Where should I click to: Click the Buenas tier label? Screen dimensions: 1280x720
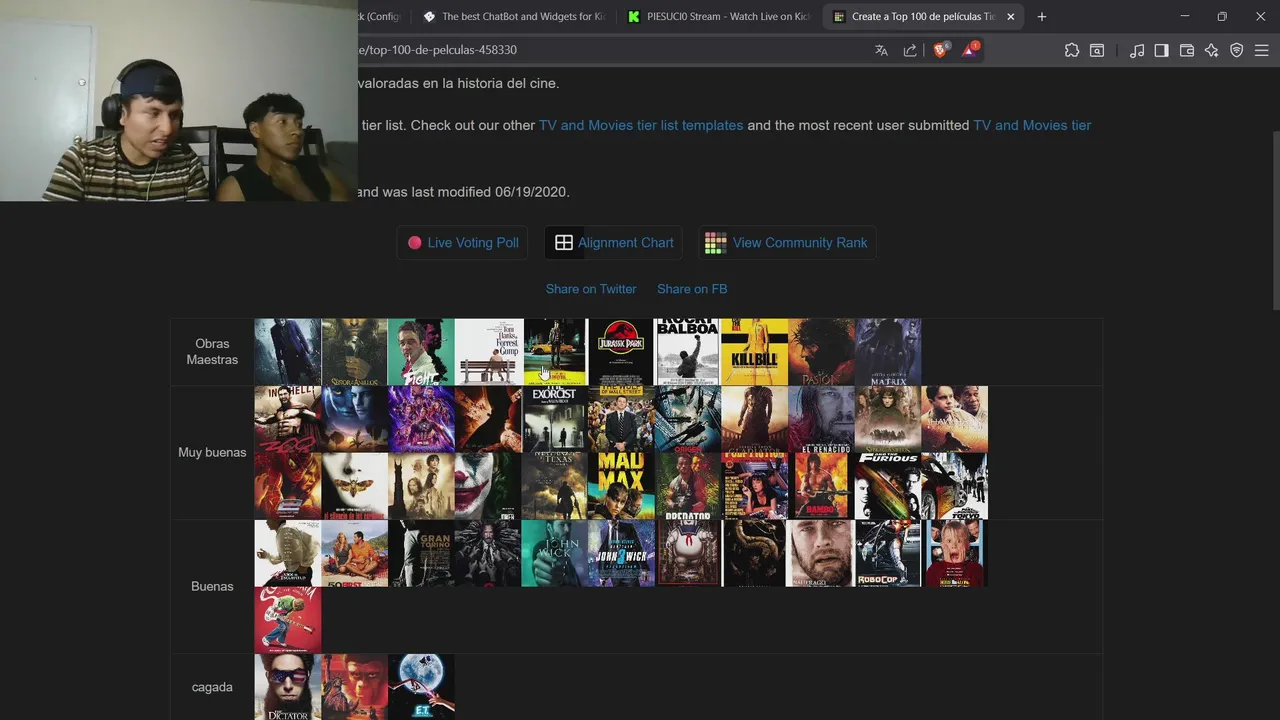pos(212,587)
